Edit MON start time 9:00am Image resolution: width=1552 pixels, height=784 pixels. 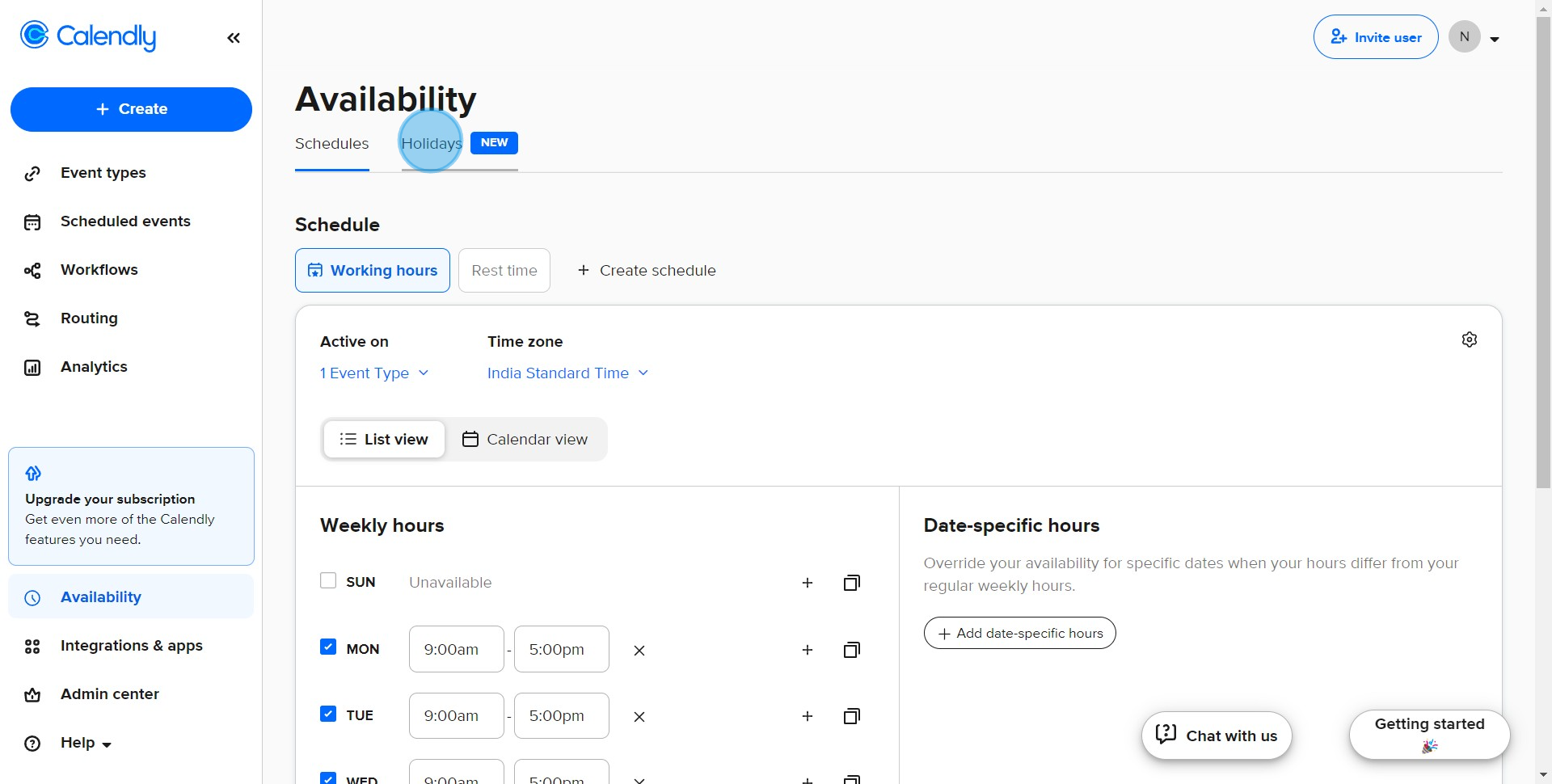pos(457,649)
